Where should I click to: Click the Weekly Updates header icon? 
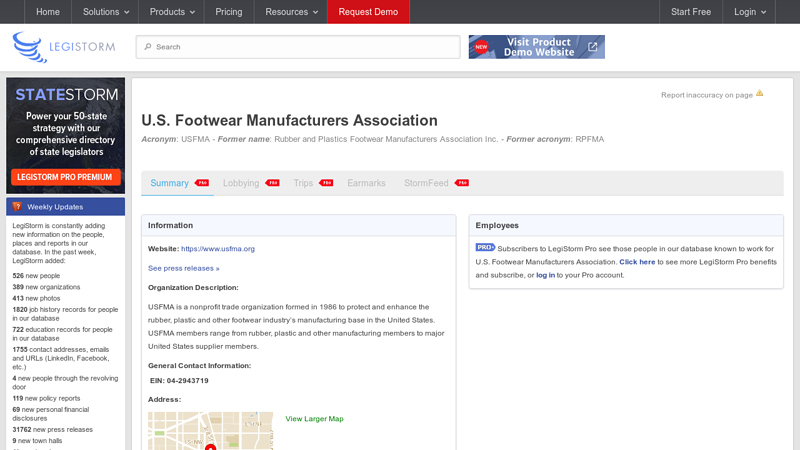(x=17, y=207)
